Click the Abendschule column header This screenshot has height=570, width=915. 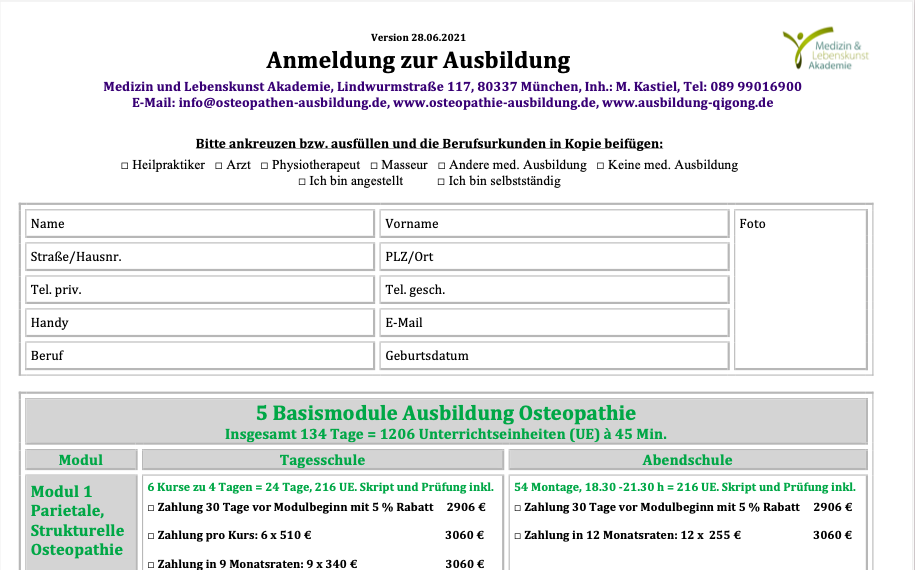688,460
